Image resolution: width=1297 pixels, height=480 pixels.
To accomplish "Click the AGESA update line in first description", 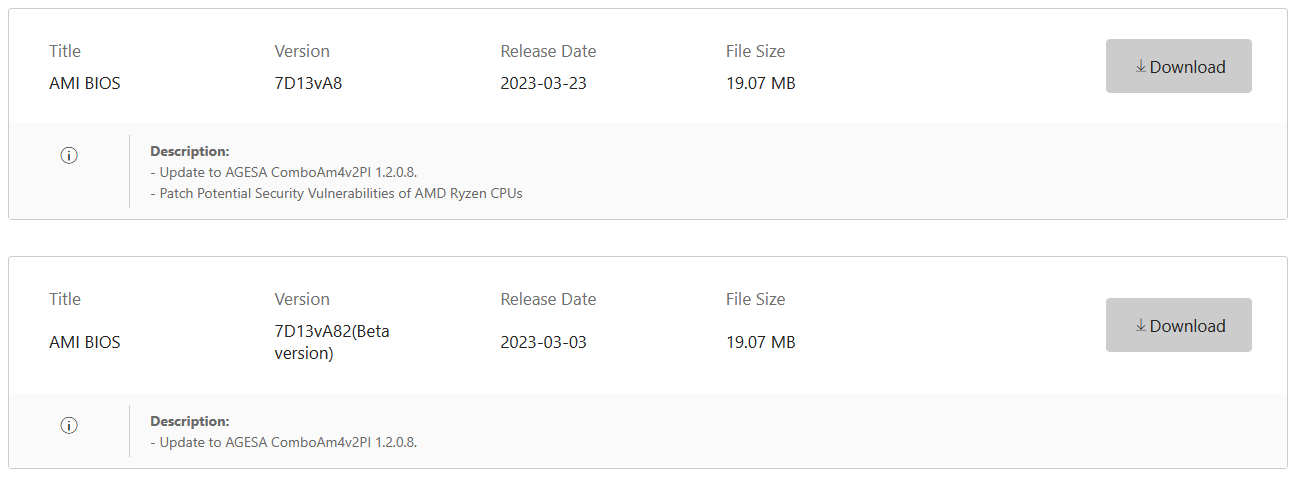I will click(x=283, y=172).
